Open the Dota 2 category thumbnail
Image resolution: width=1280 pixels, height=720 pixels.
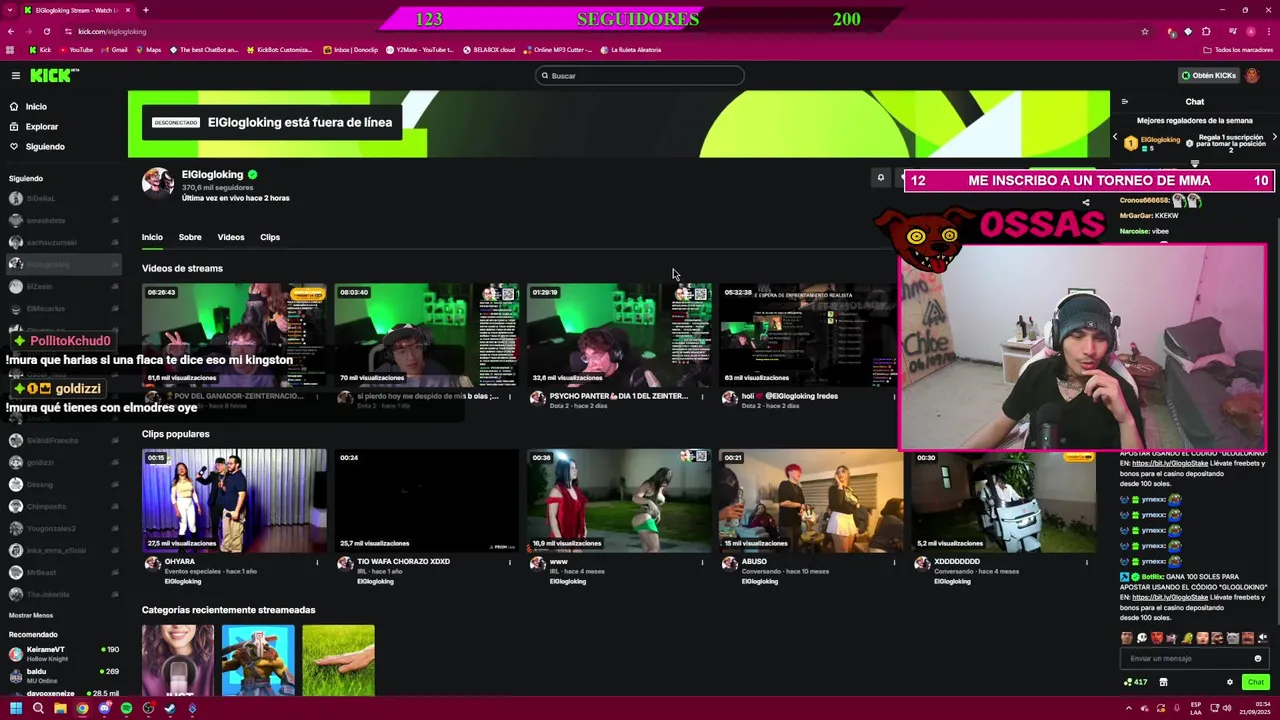pyautogui.click(x=258, y=660)
